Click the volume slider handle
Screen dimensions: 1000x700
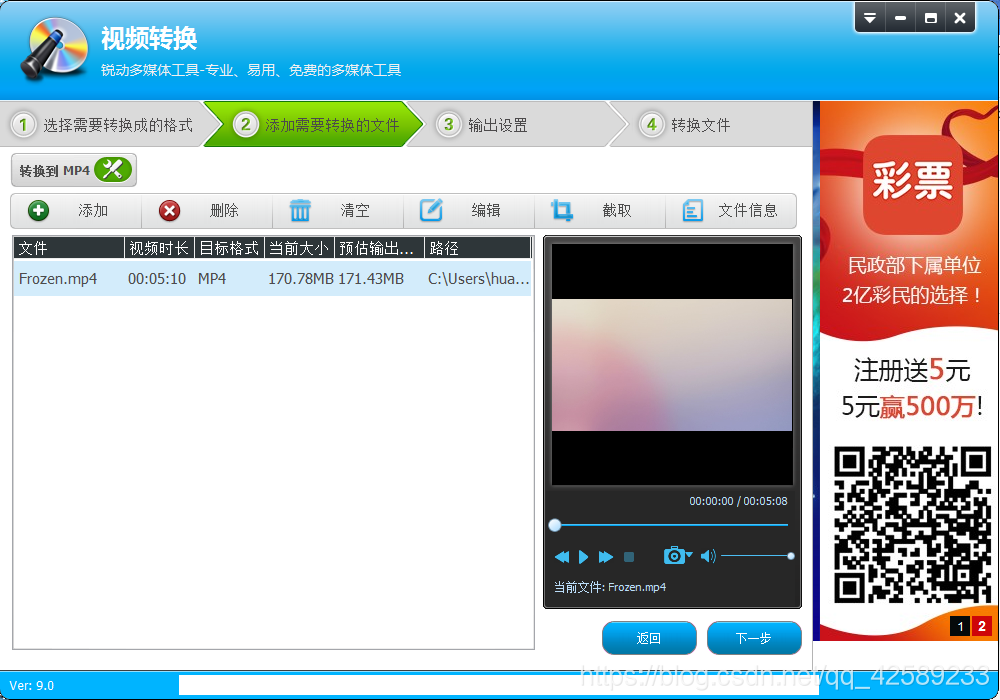[791, 557]
